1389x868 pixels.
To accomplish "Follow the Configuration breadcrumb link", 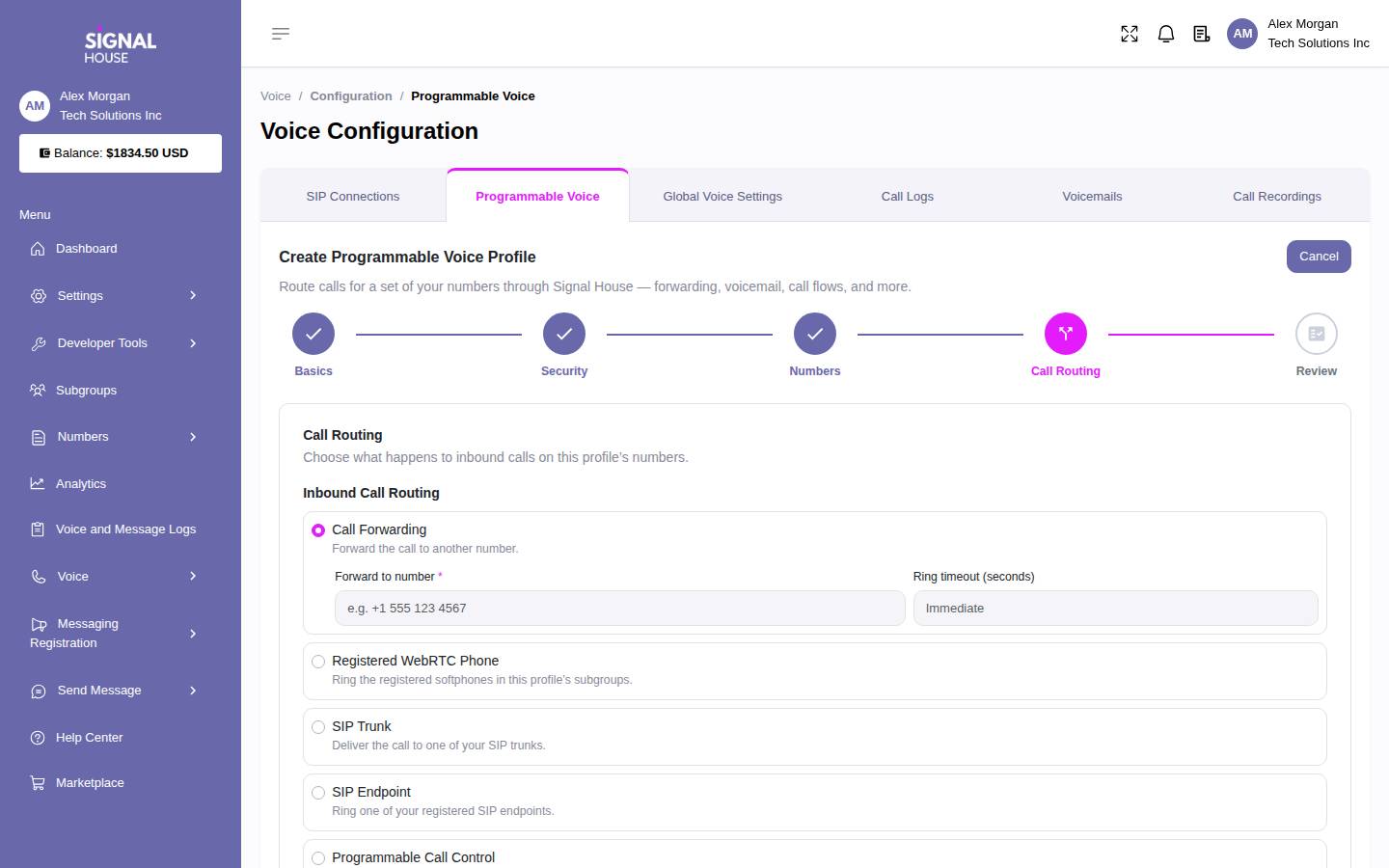I will pyautogui.click(x=351, y=96).
